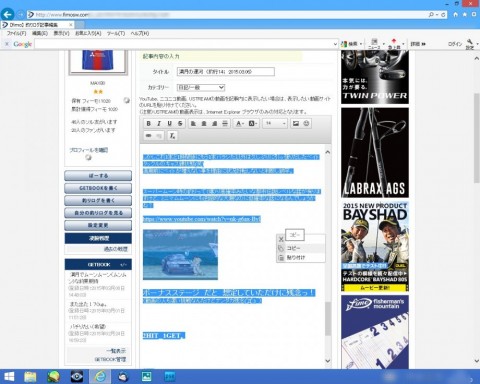Center align the editor text
This screenshot has width=480, height=384.
click(204, 123)
